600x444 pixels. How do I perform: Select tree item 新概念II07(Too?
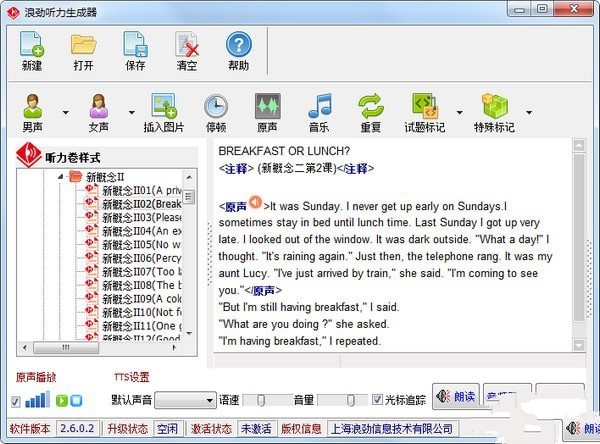click(x=140, y=271)
